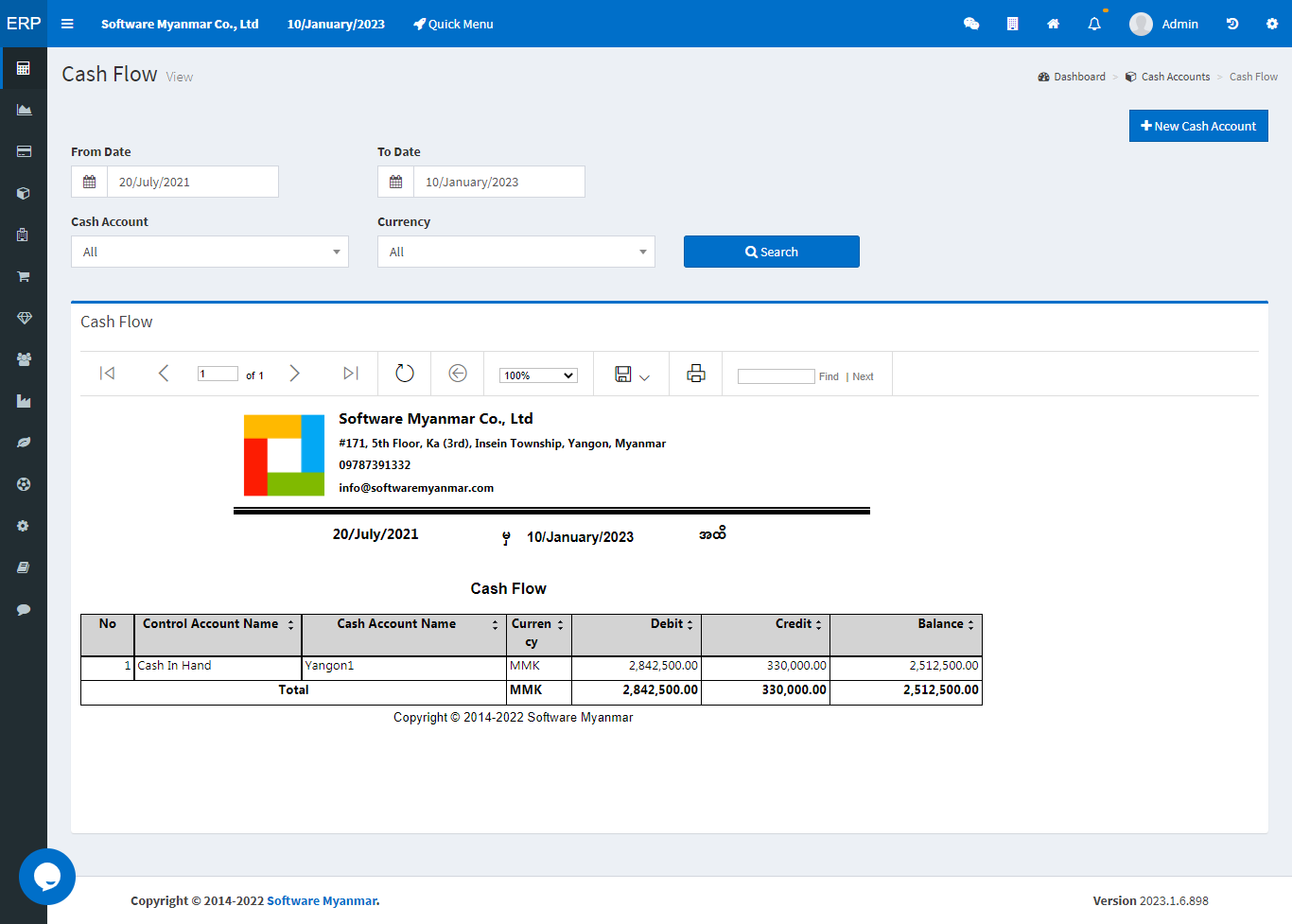Open Software Myanmar footer link
Screen dimensions: 1292x924
[322, 900]
